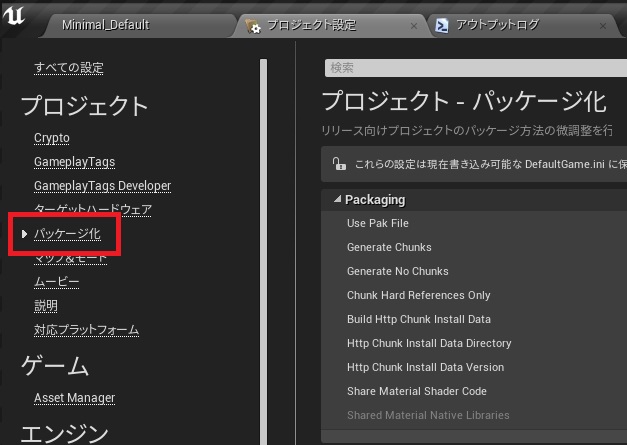Select the パッケージ化 settings category
The image size is (627, 445).
point(67,233)
